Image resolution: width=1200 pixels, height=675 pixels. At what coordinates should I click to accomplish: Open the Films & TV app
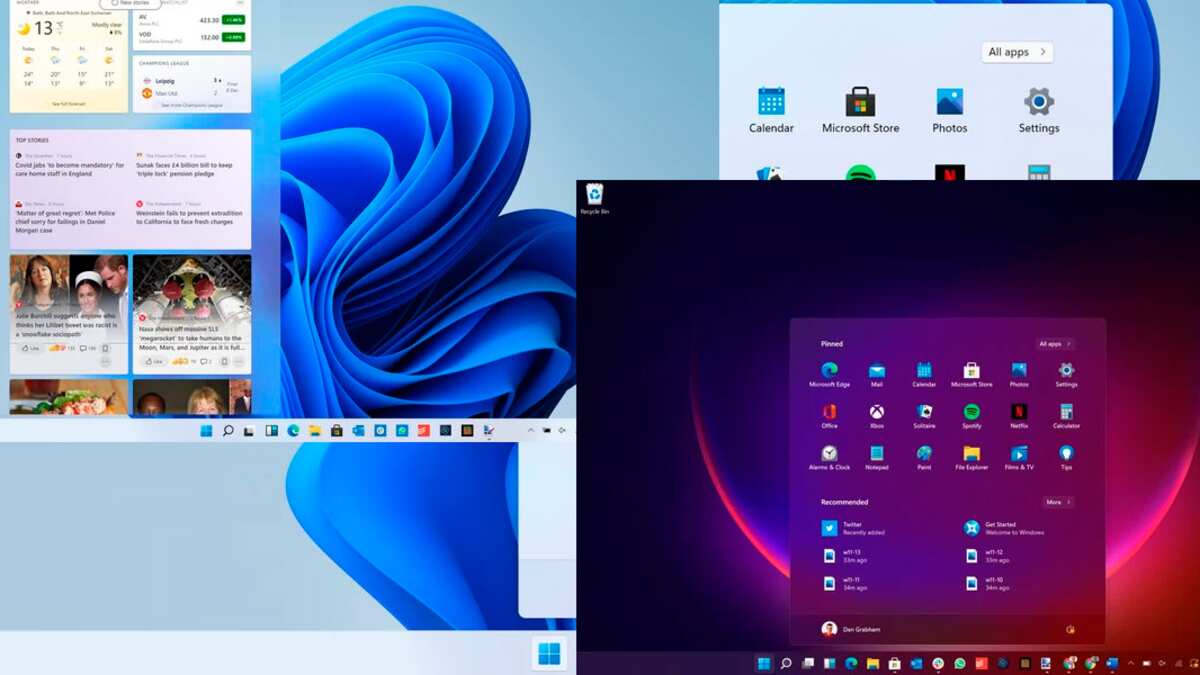tap(1019, 454)
